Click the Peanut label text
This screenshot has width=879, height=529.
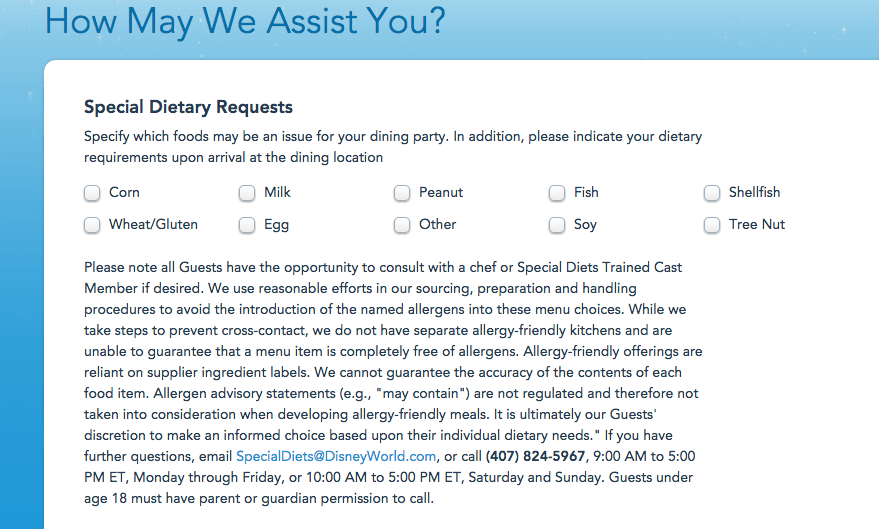point(441,192)
